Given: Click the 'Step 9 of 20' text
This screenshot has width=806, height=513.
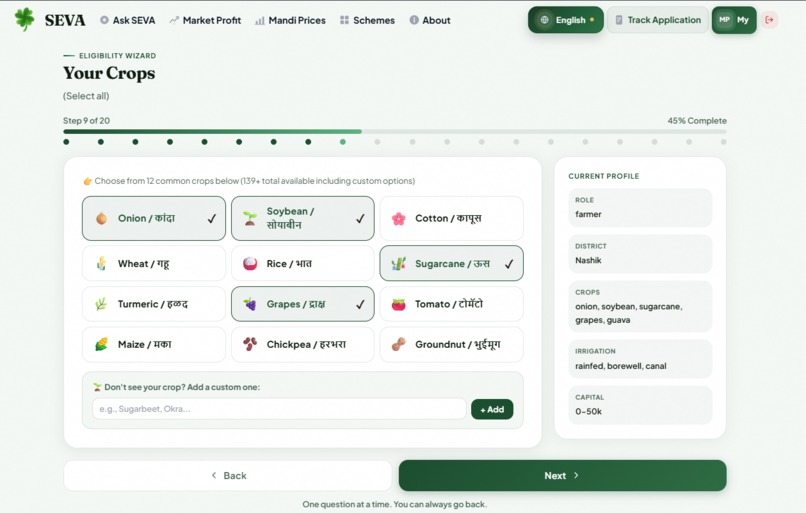Looking at the screenshot, I should (x=86, y=121).
